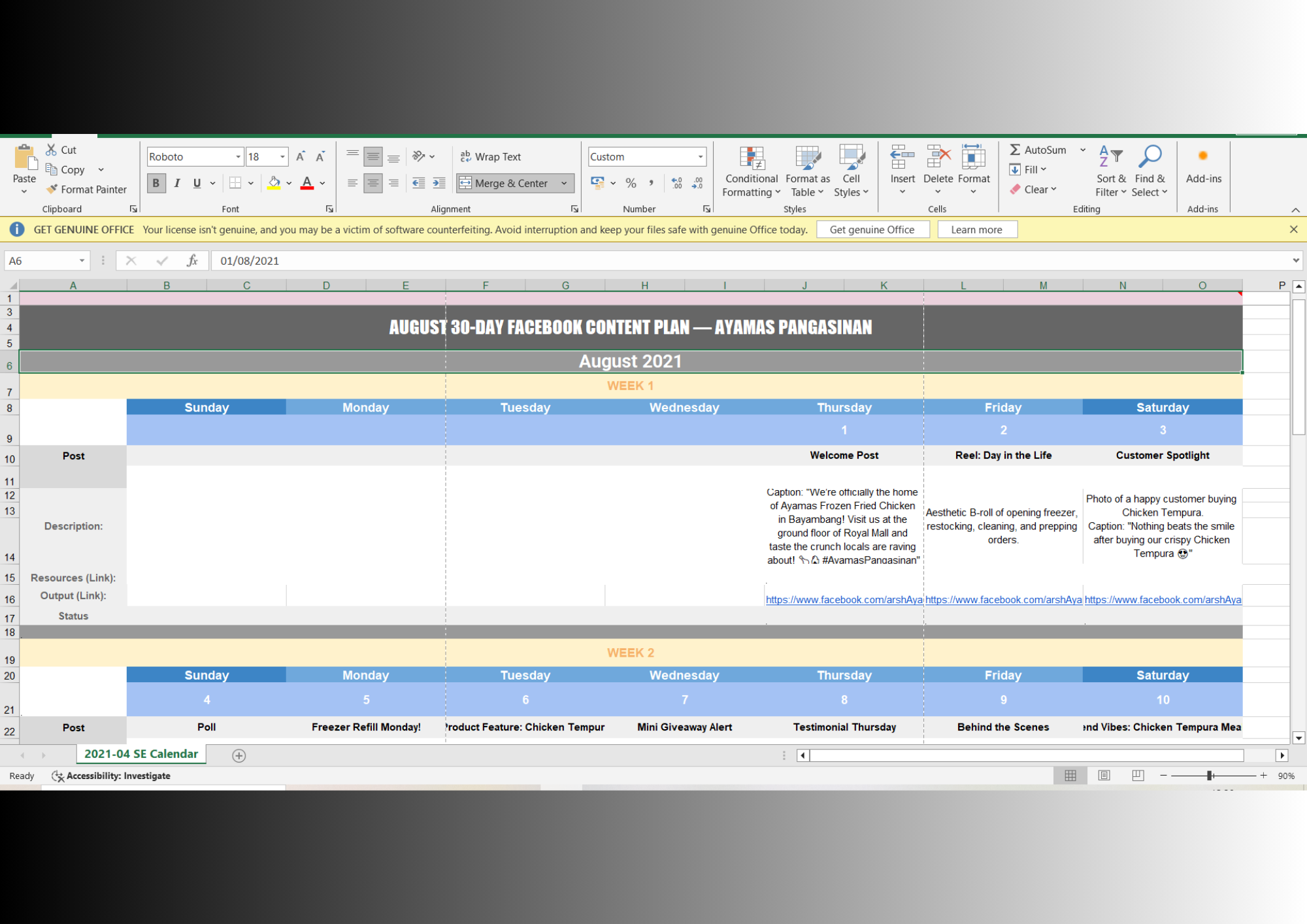Open the Fill Color picker arrow
The width and height of the screenshot is (1307, 924).
tap(289, 183)
